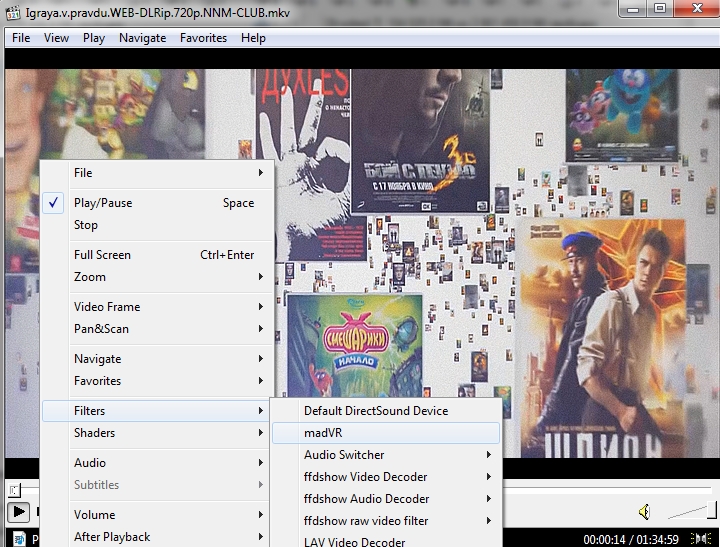Image resolution: width=720 pixels, height=547 pixels.
Task: Close the media player window
Action: point(695,9)
